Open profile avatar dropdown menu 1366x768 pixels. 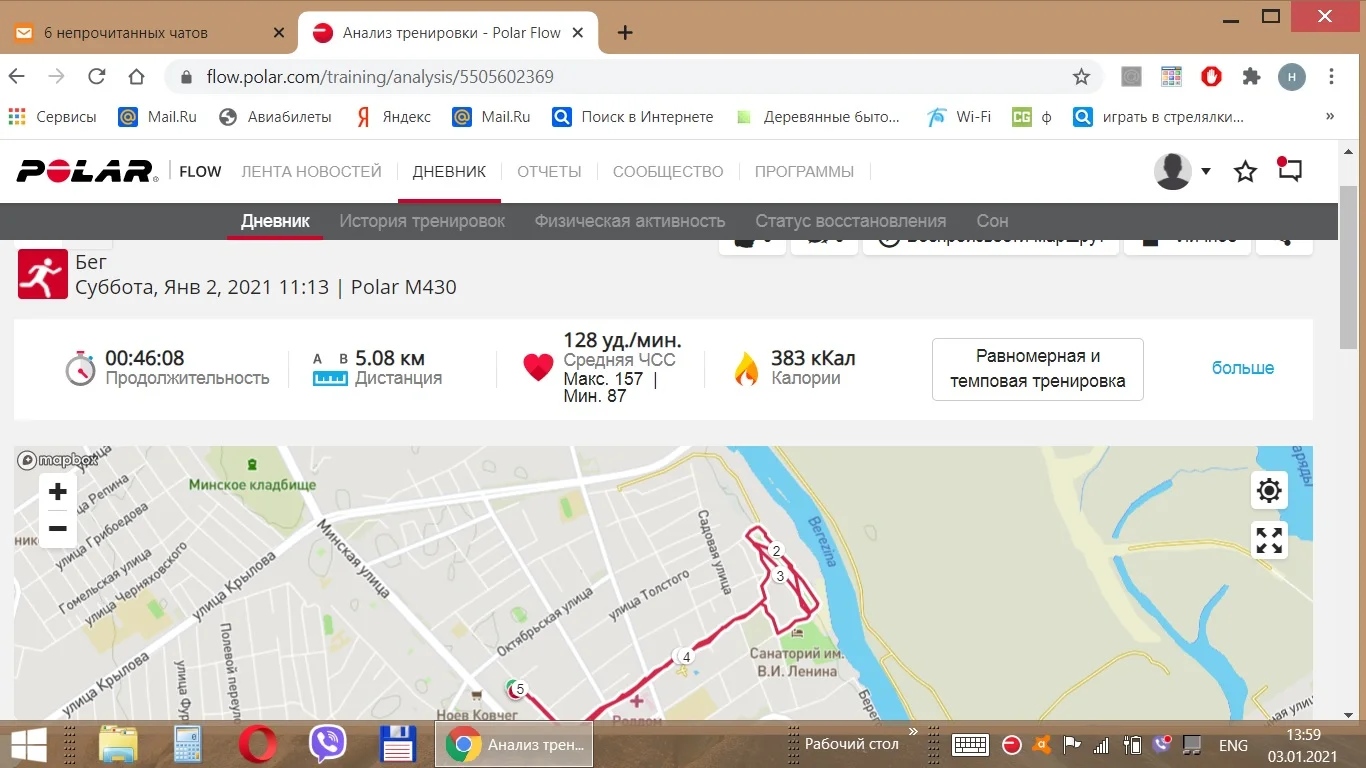pyautogui.click(x=1182, y=171)
